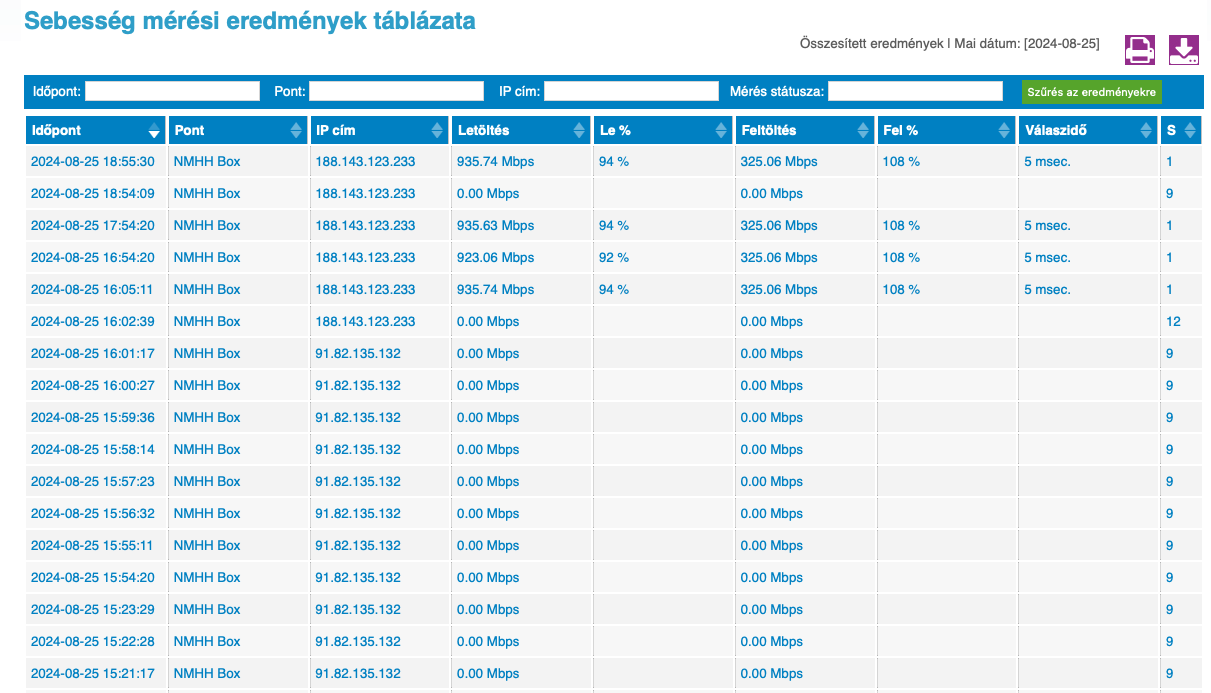Click the Mai dátum [2024-08-25] text
The height and width of the screenshot is (693, 1211).
[x=1027, y=44]
